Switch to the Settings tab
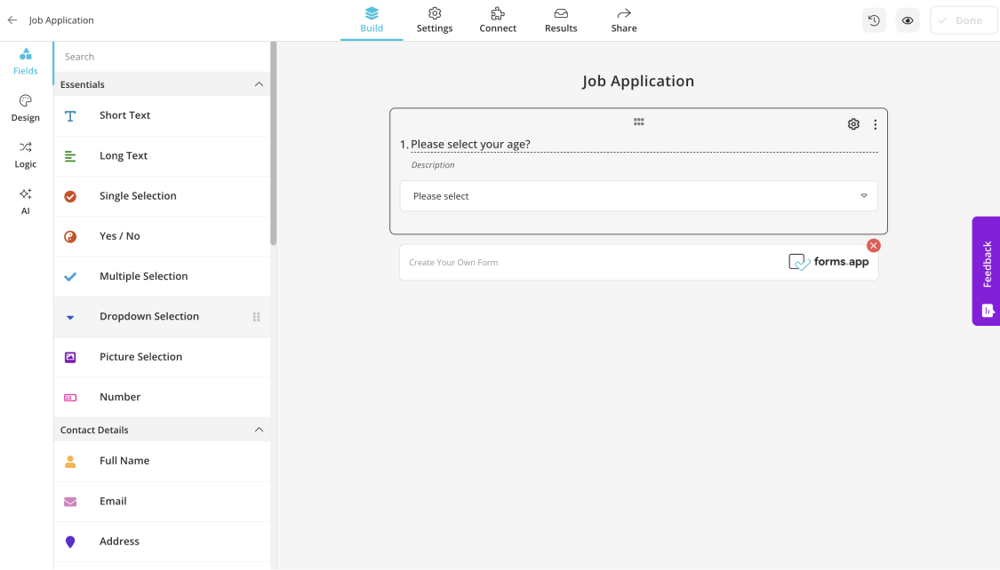 point(434,20)
